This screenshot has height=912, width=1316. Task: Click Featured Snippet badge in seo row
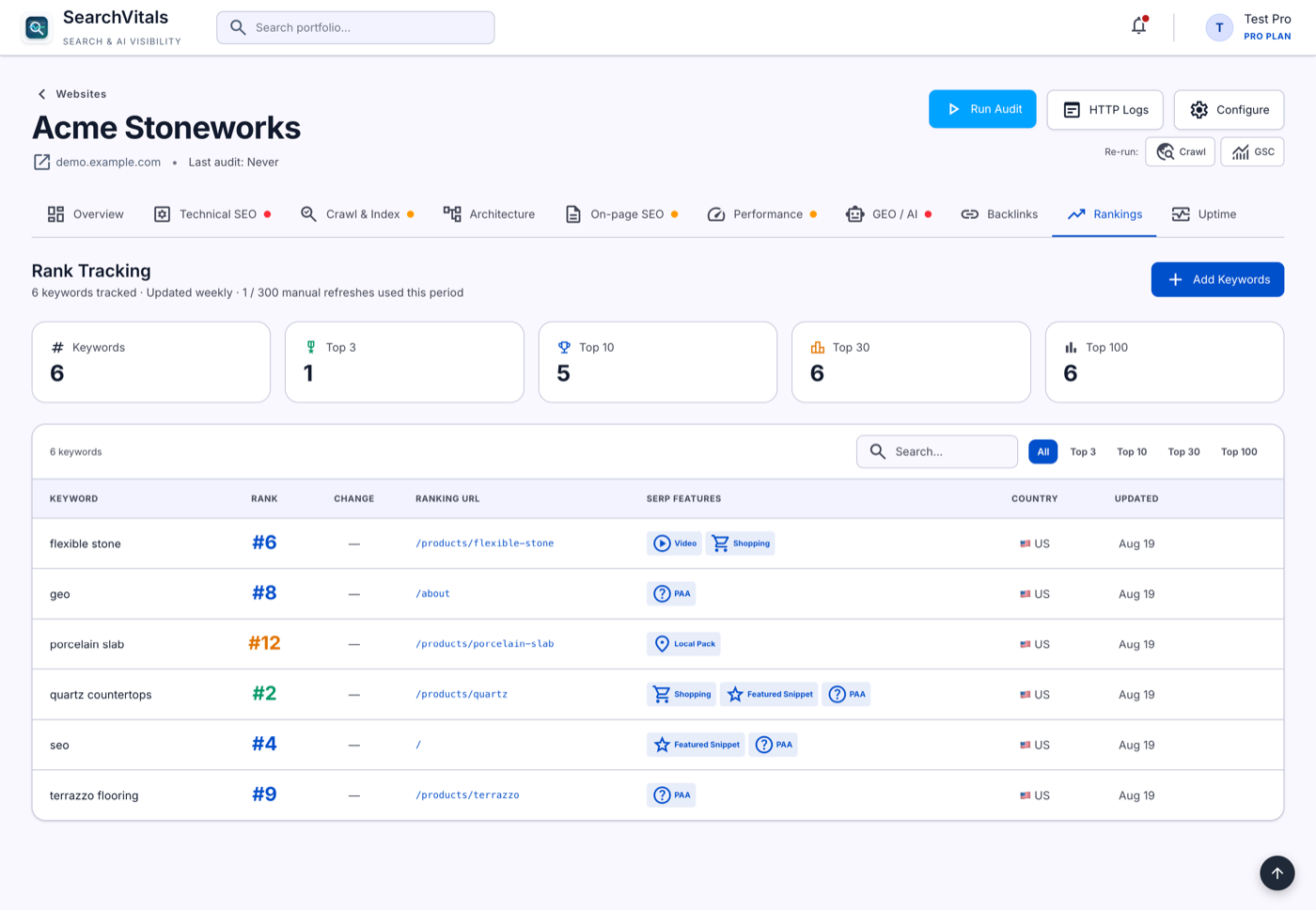coord(696,745)
